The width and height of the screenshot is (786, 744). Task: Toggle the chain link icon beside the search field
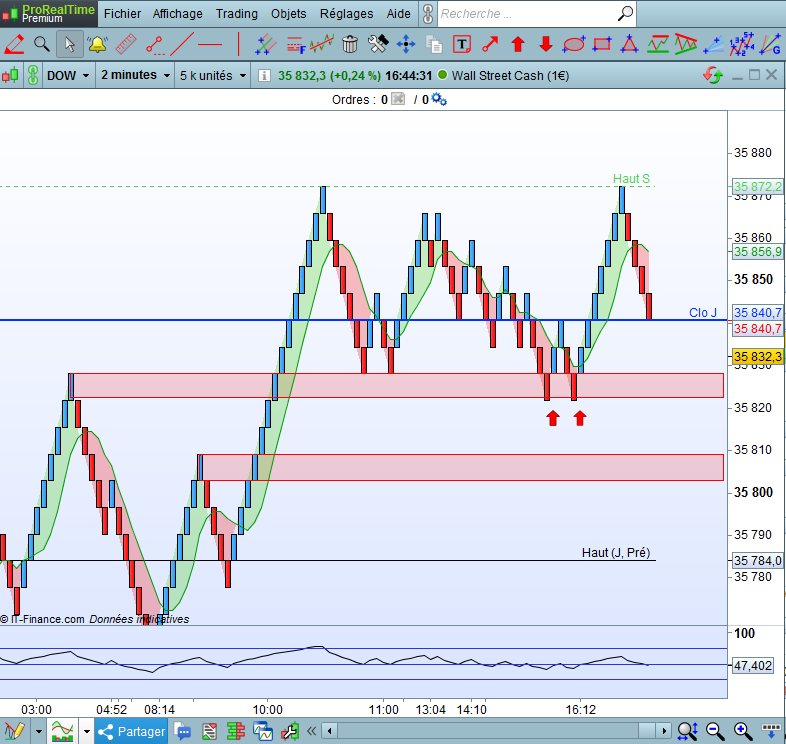coord(428,14)
